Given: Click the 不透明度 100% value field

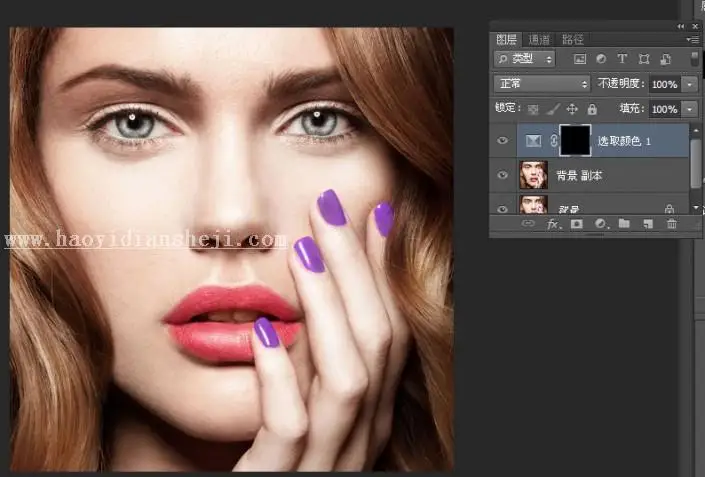Looking at the screenshot, I should [665, 84].
